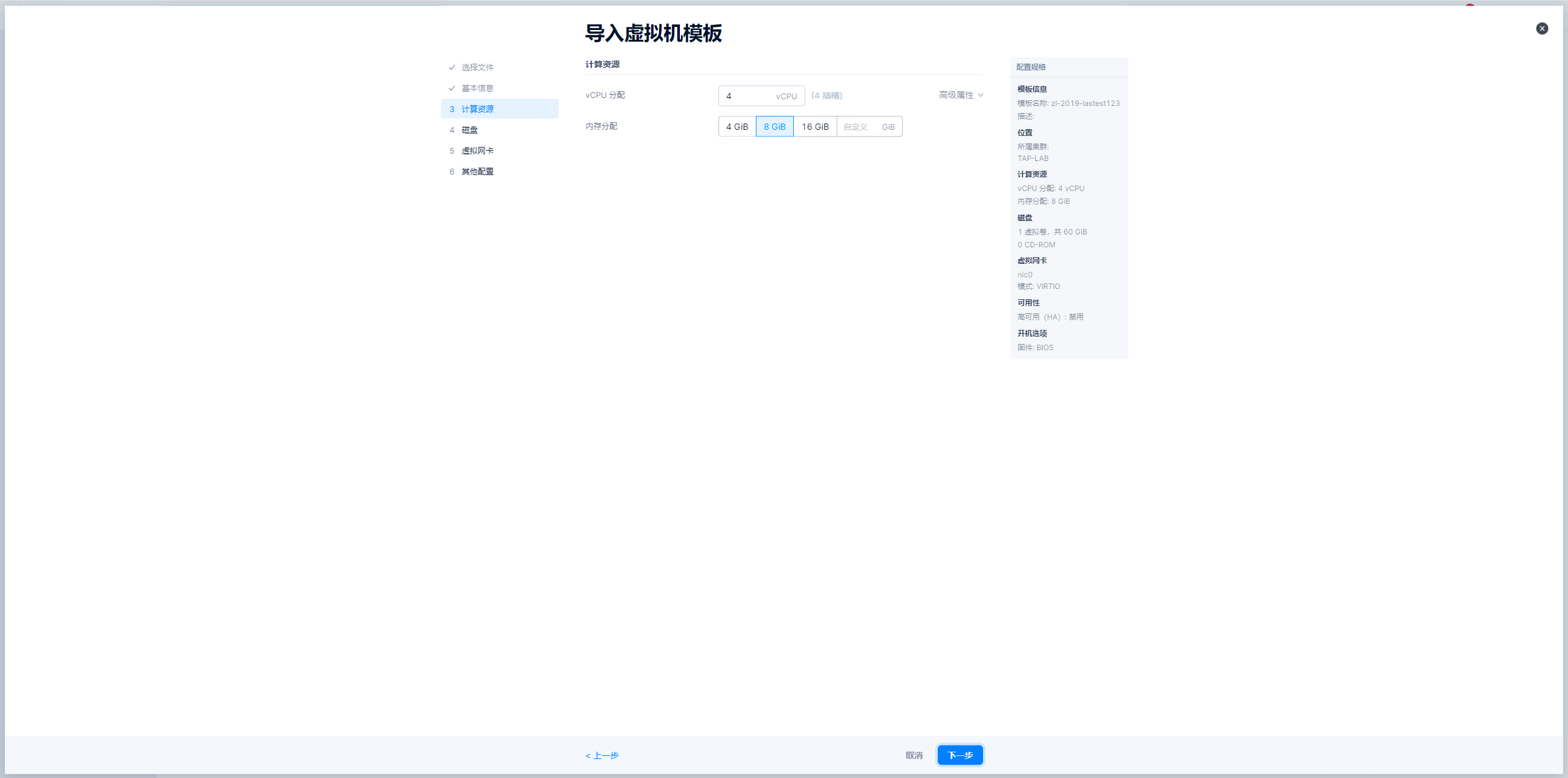Expand the 高级属性 section
The image size is (1568, 778).
click(x=960, y=95)
